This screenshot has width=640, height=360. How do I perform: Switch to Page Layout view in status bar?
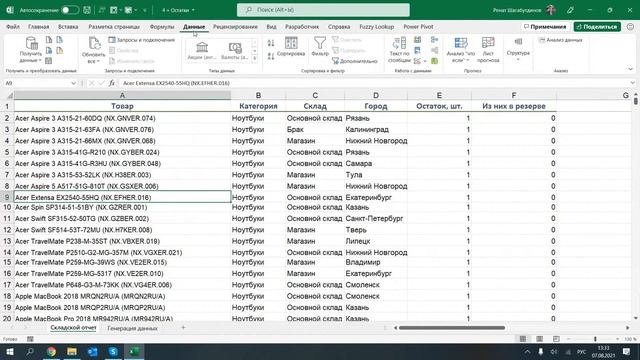pyautogui.click(x=539, y=339)
